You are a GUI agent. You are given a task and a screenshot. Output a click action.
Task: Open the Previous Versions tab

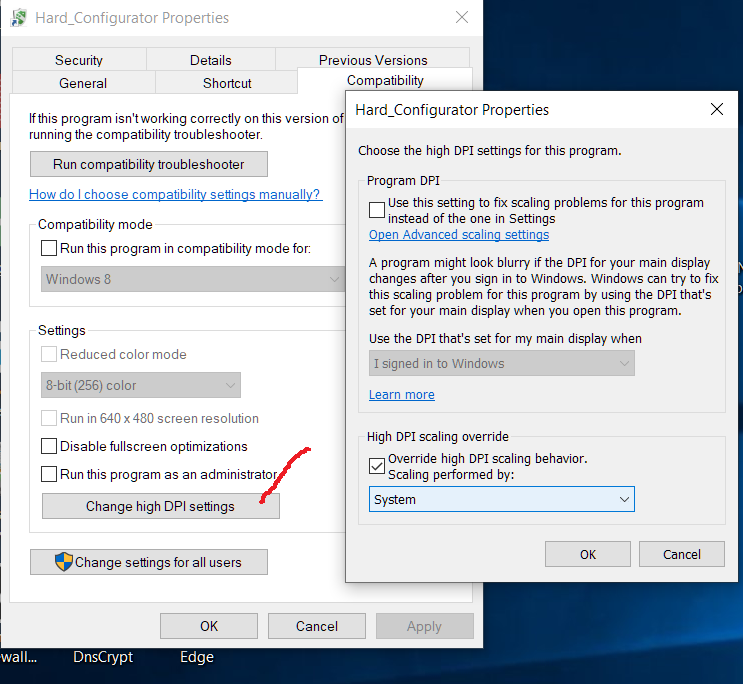pyautogui.click(x=373, y=60)
